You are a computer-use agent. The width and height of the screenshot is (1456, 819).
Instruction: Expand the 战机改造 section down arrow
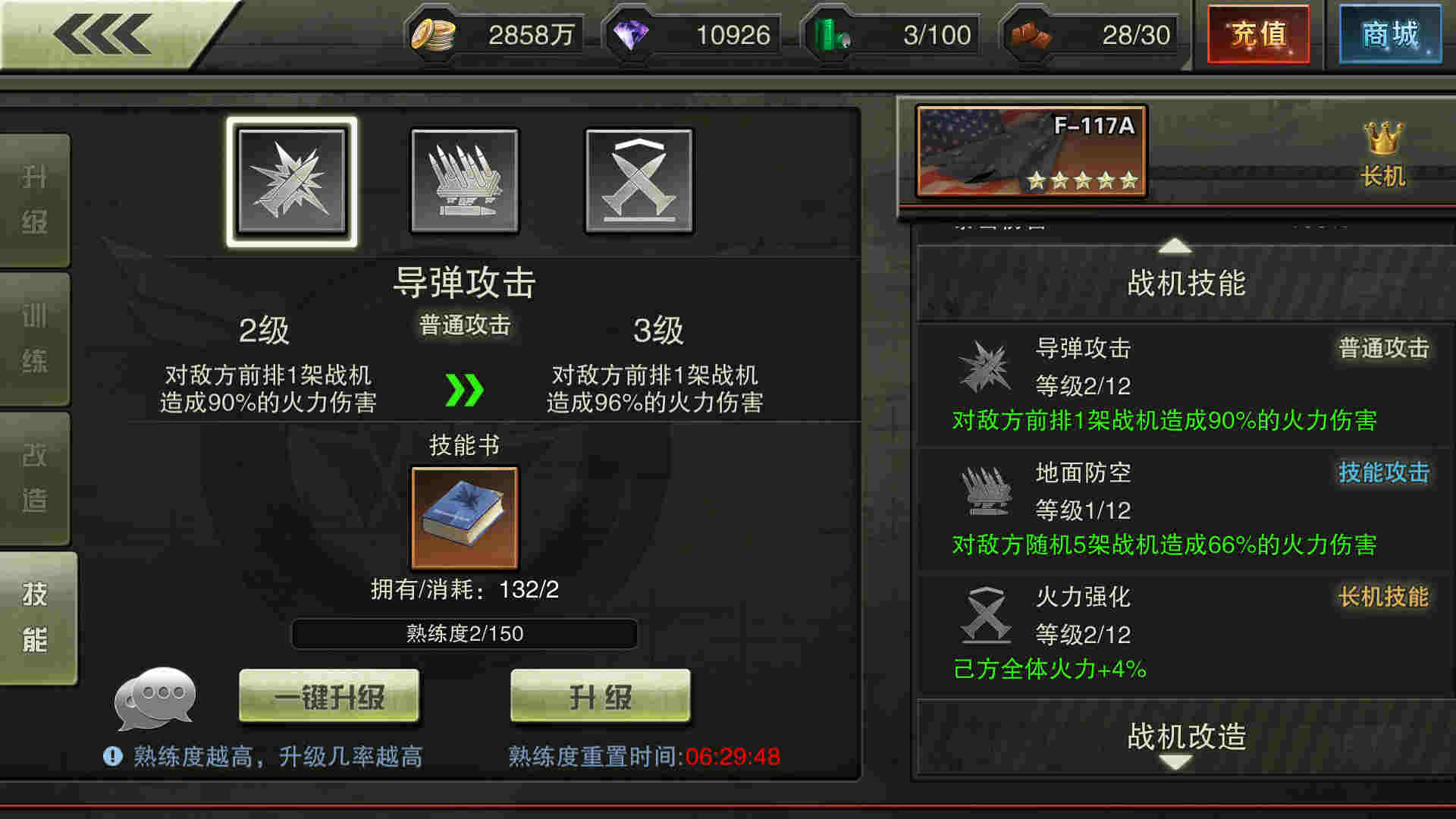pyautogui.click(x=1175, y=761)
